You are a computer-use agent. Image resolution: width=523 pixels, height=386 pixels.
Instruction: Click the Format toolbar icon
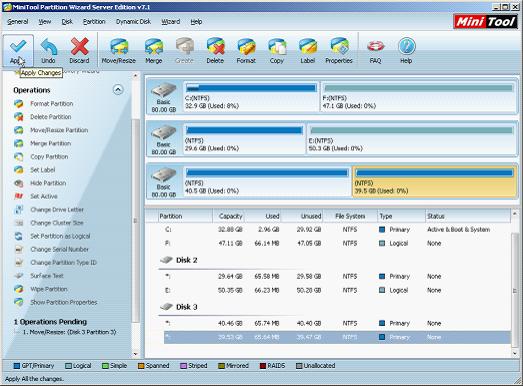point(246,51)
